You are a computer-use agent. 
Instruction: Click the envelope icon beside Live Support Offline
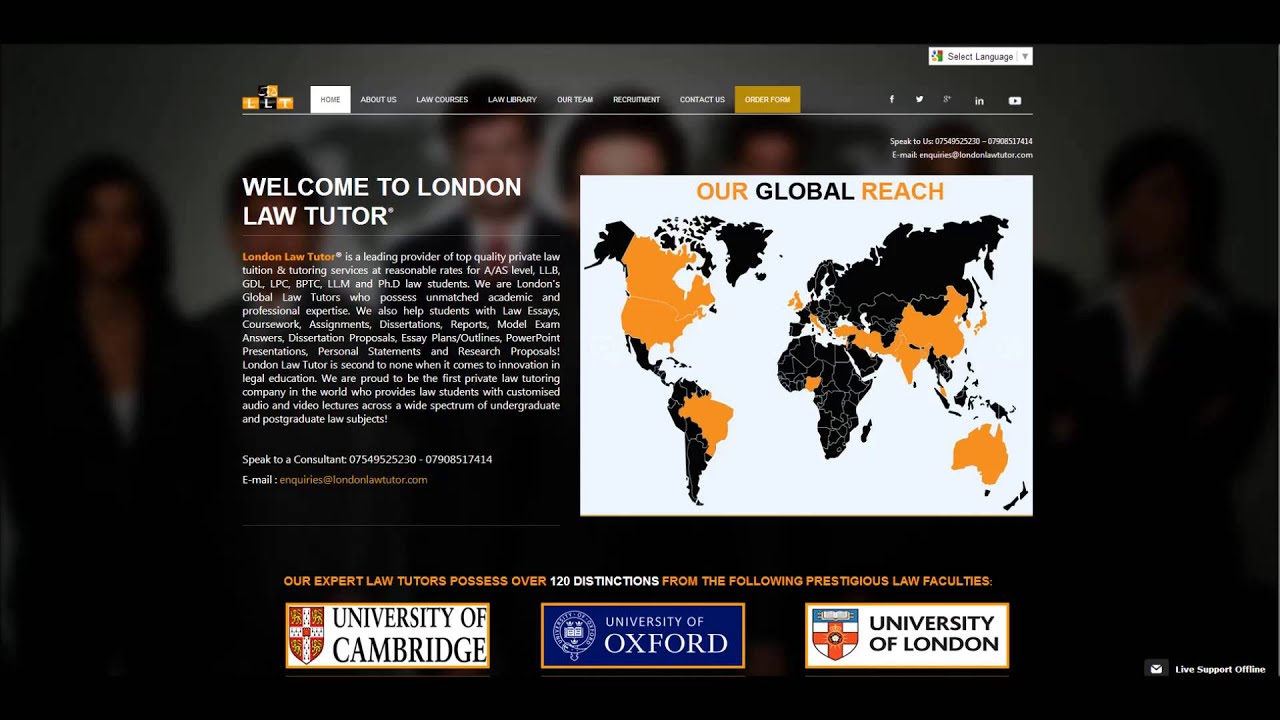coord(1156,669)
